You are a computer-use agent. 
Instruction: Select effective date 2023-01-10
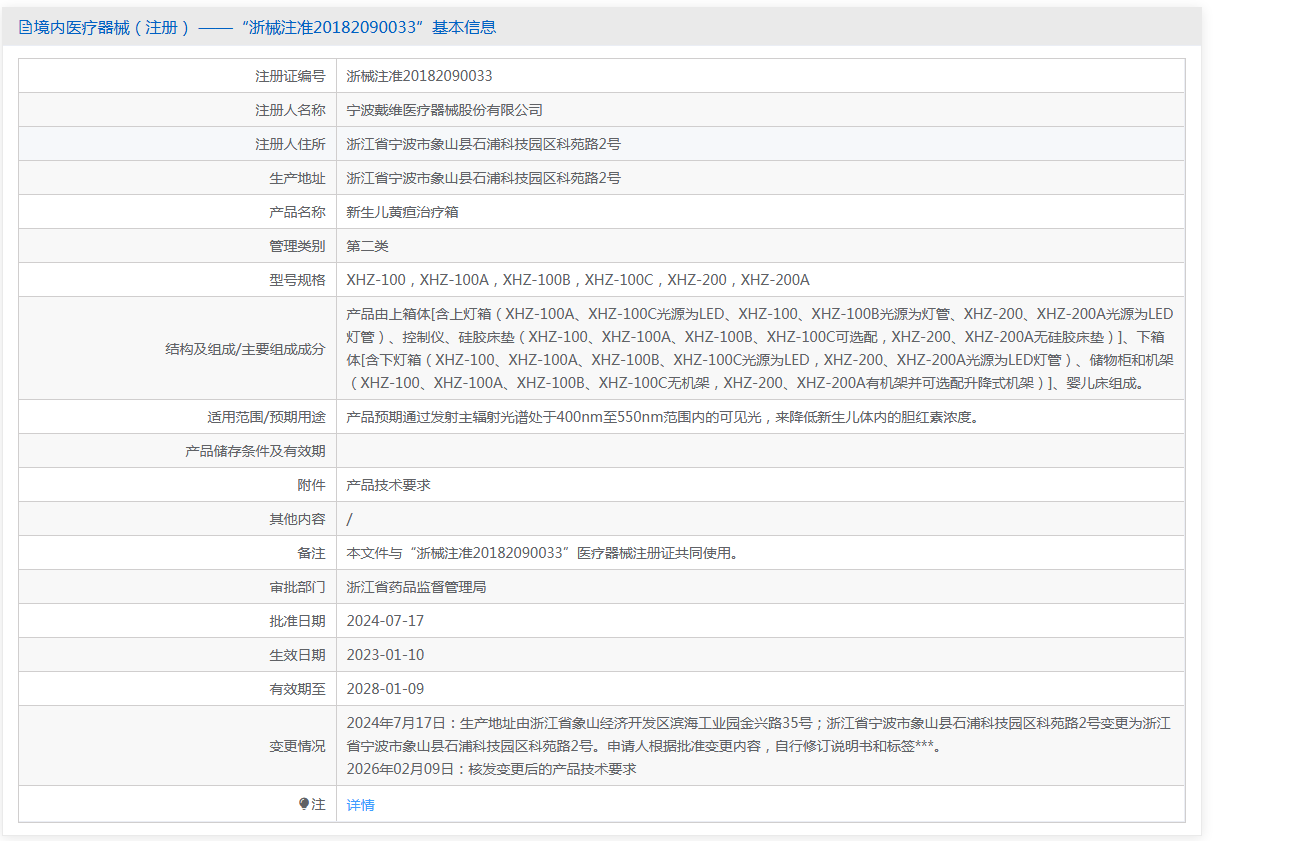385,655
